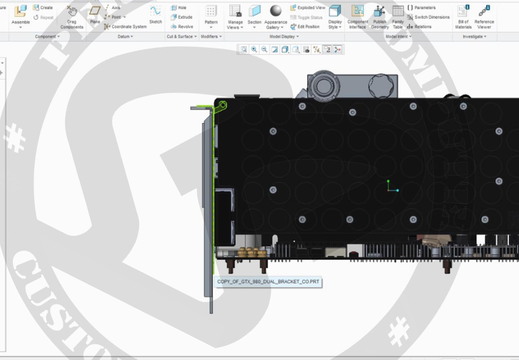Open the Assemble dropdown arrow
This screenshot has height=360, width=519.
21,28
